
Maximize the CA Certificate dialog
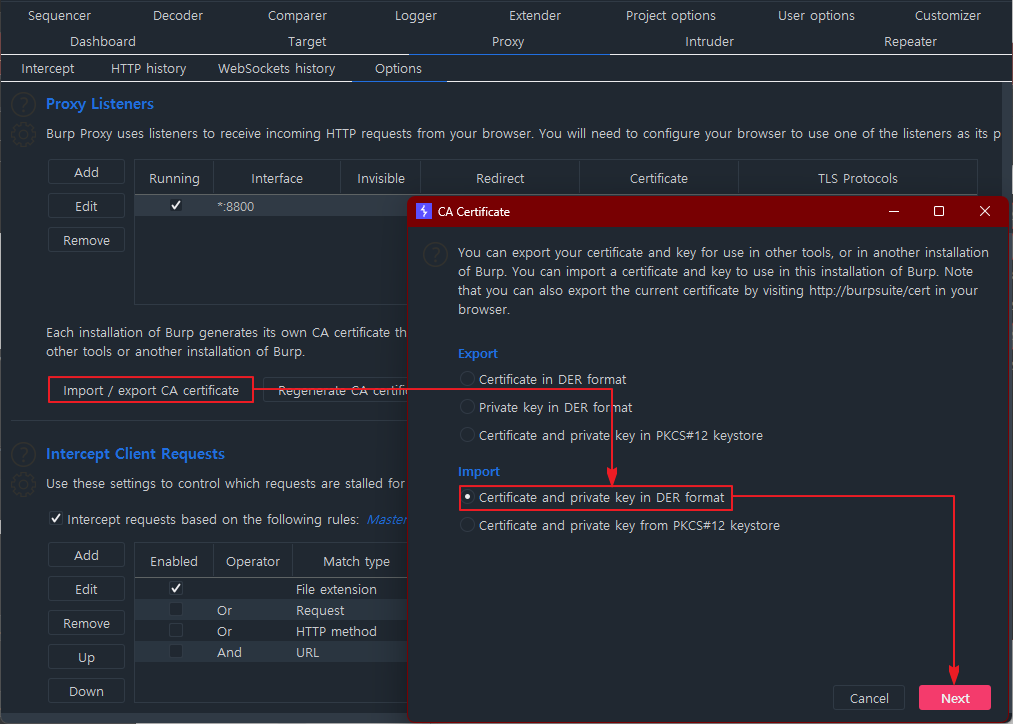939,212
